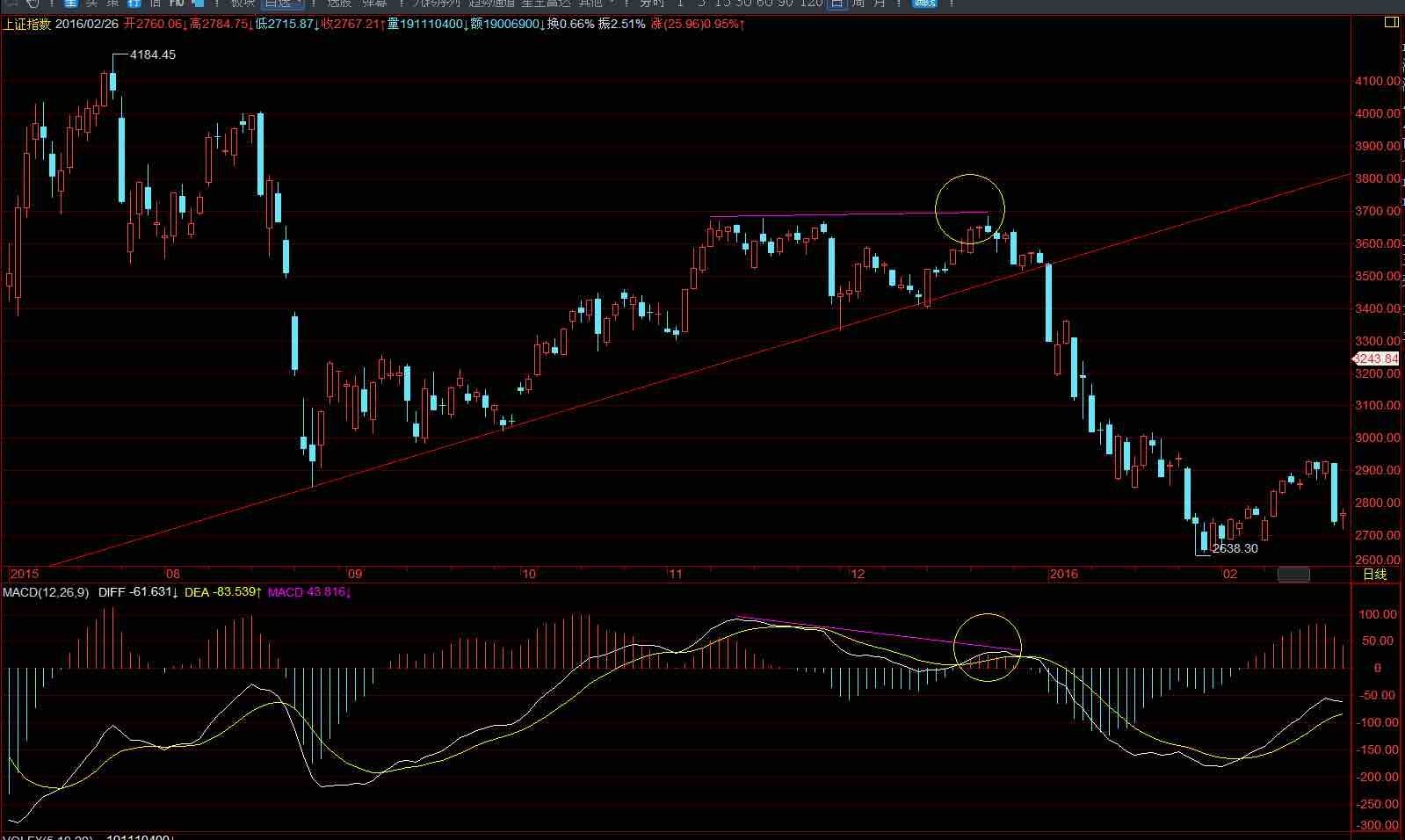
Task: Click the yellow circle on MACD panel
Action: [x=987, y=648]
